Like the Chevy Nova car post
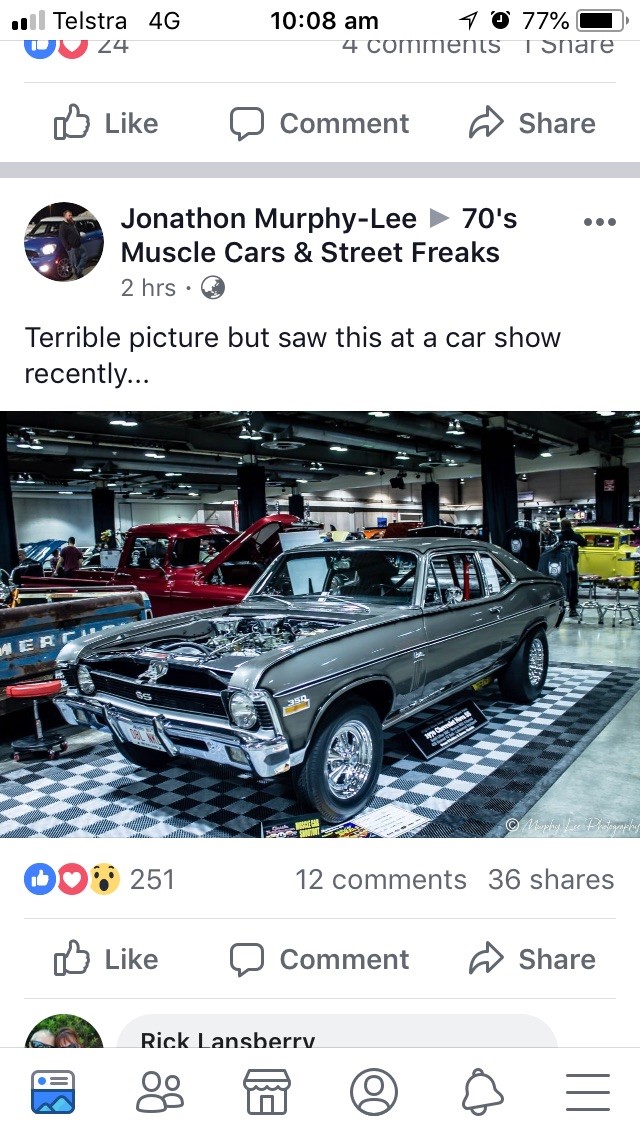 pyautogui.click(x=106, y=958)
